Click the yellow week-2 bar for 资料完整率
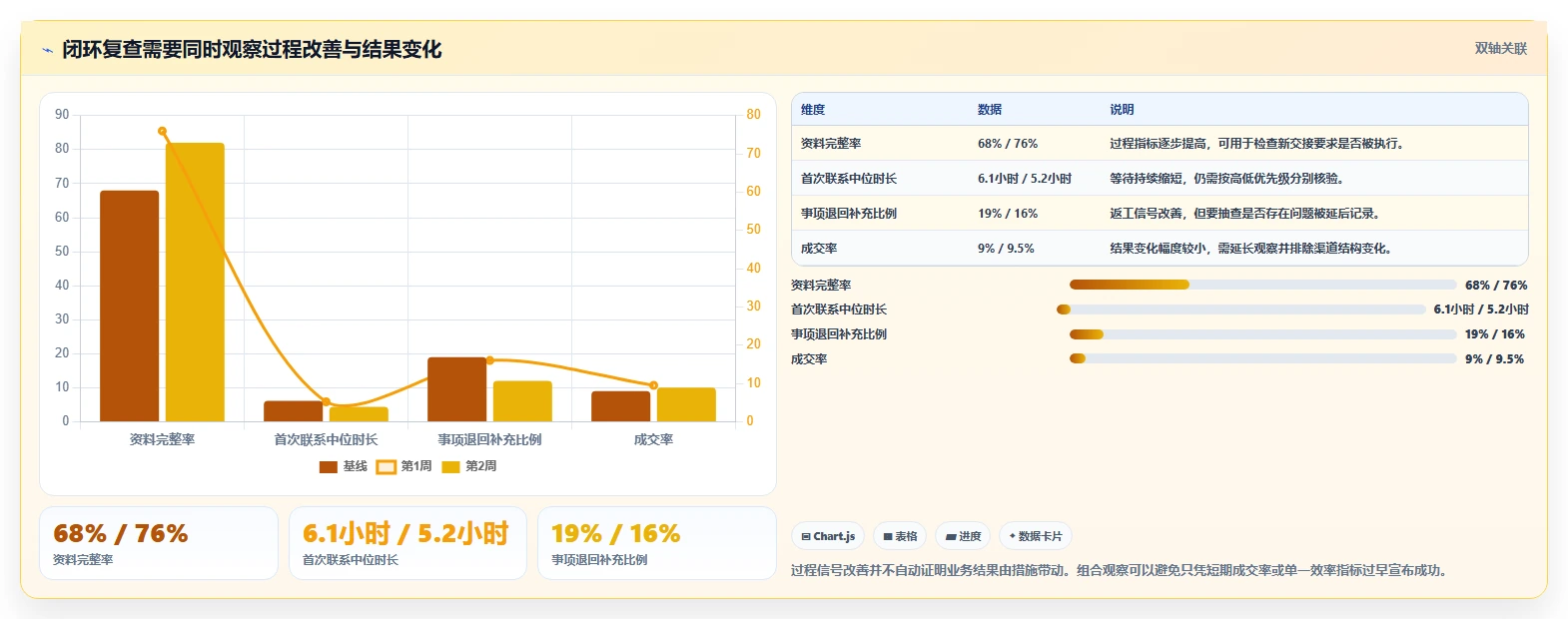This screenshot has width=1568, height=619. [195, 282]
